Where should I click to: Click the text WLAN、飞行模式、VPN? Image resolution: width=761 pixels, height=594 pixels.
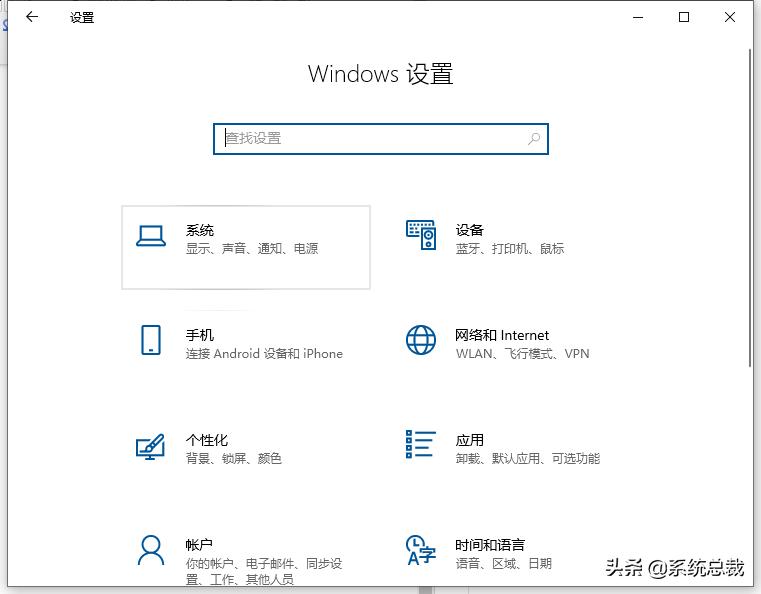(523, 353)
